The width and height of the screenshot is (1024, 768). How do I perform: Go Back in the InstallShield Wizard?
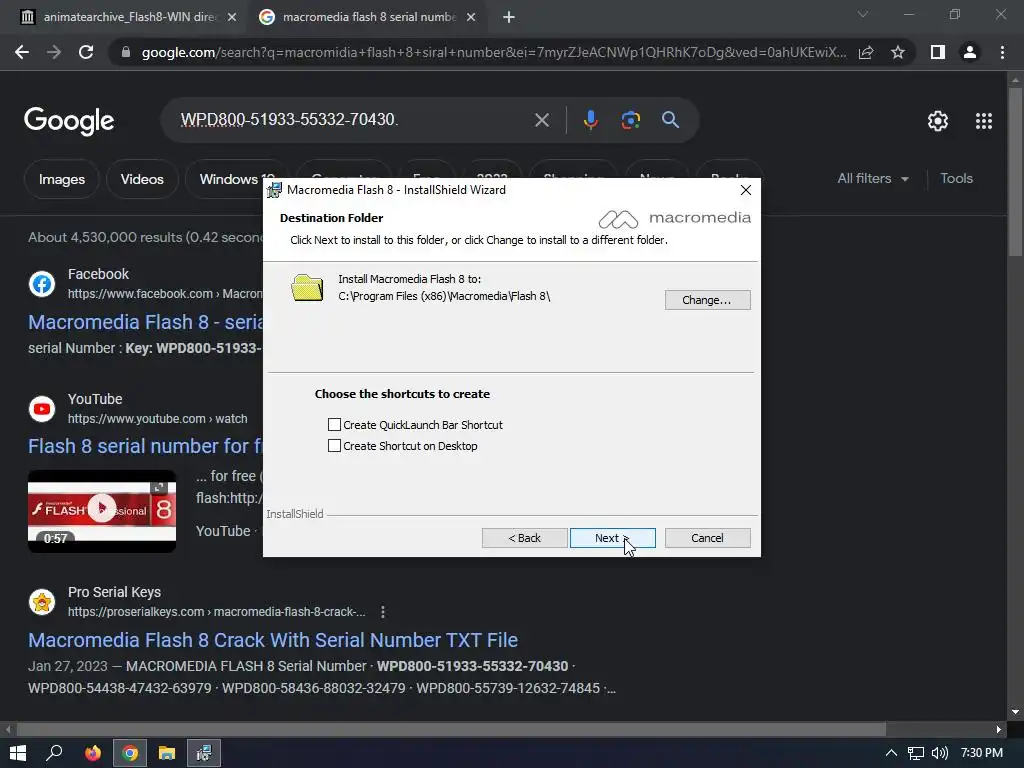pyautogui.click(x=524, y=538)
